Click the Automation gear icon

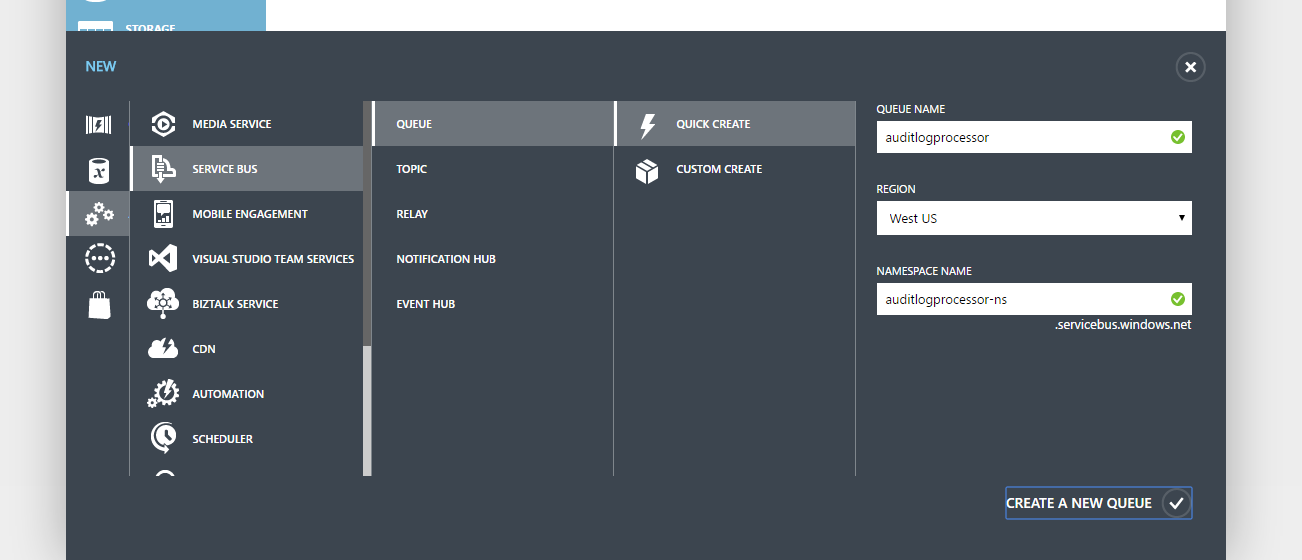click(x=162, y=394)
